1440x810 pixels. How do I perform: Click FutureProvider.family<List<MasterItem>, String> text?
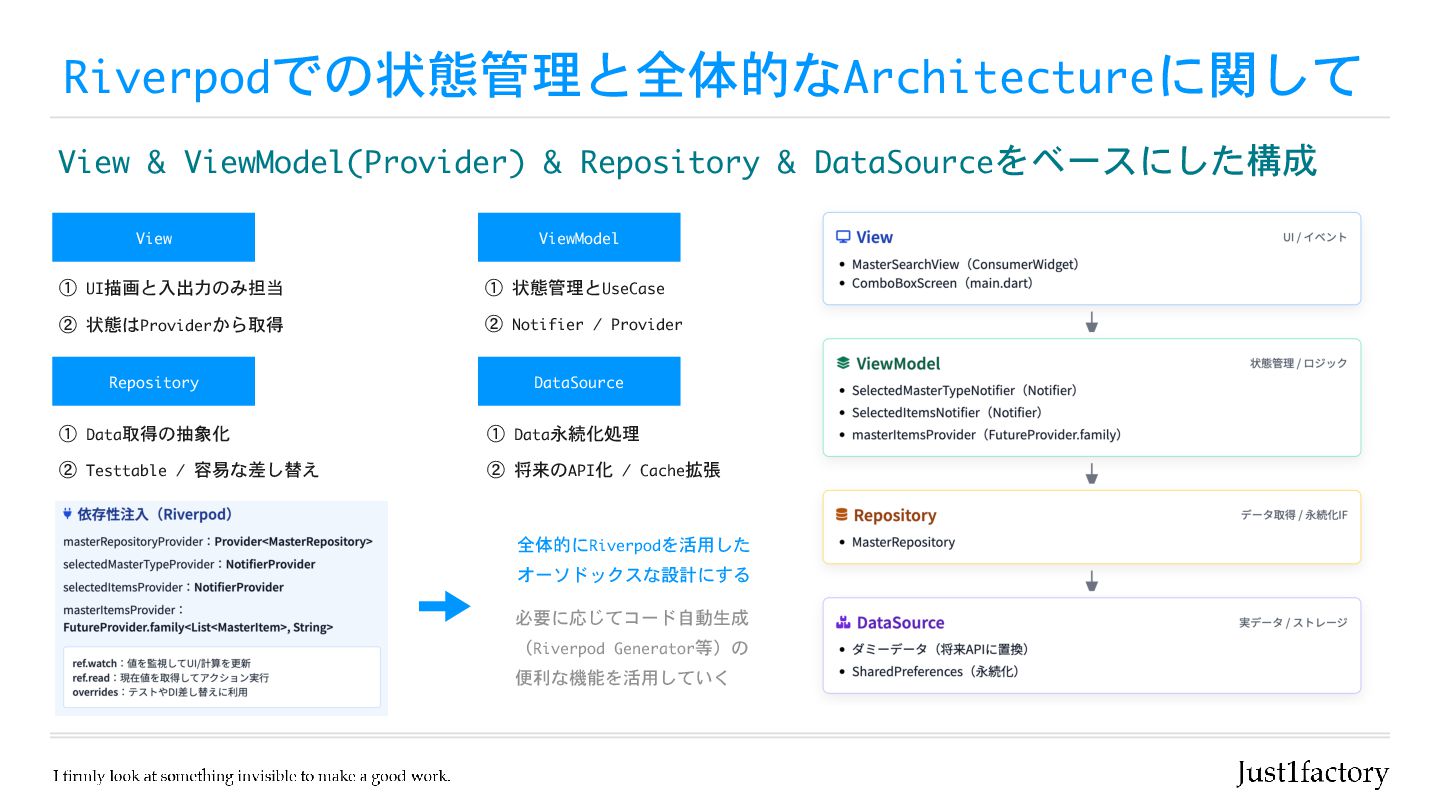coord(198,628)
